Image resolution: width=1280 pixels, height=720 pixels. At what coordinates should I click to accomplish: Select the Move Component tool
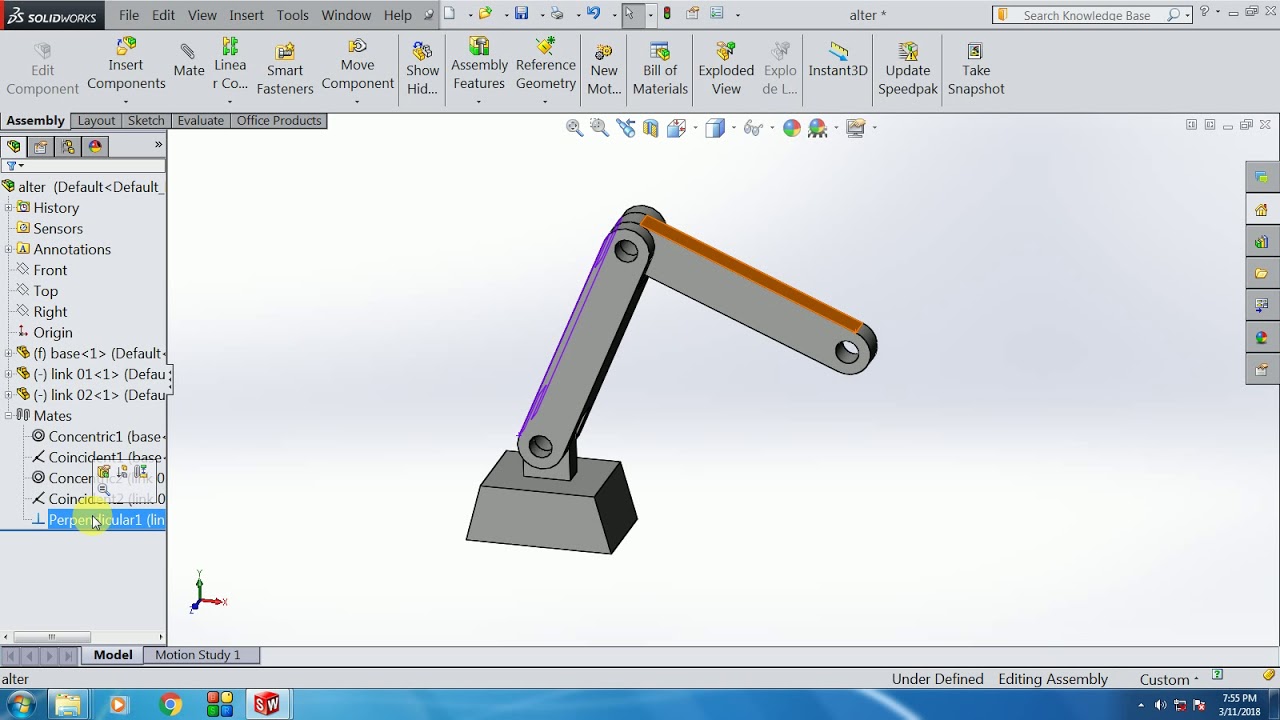pyautogui.click(x=358, y=66)
